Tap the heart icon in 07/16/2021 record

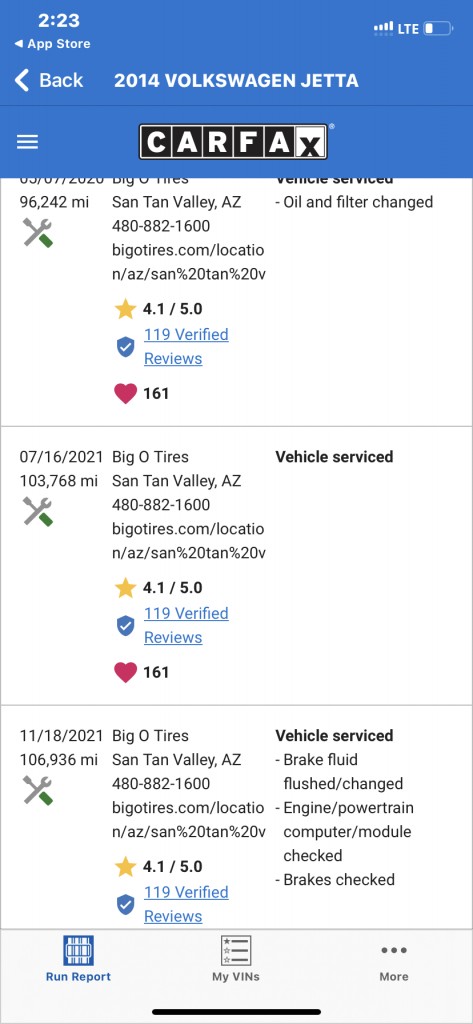pyautogui.click(x=125, y=672)
